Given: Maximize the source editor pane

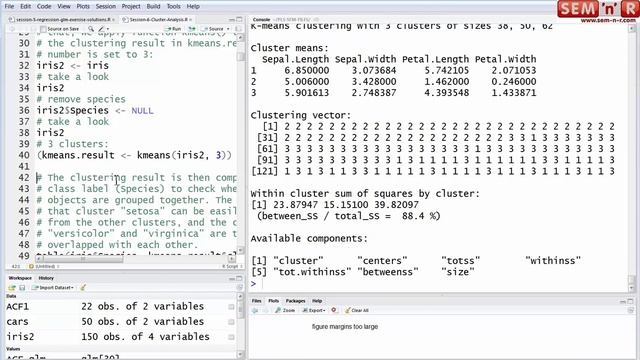Looking at the screenshot, I should click(x=240, y=20).
